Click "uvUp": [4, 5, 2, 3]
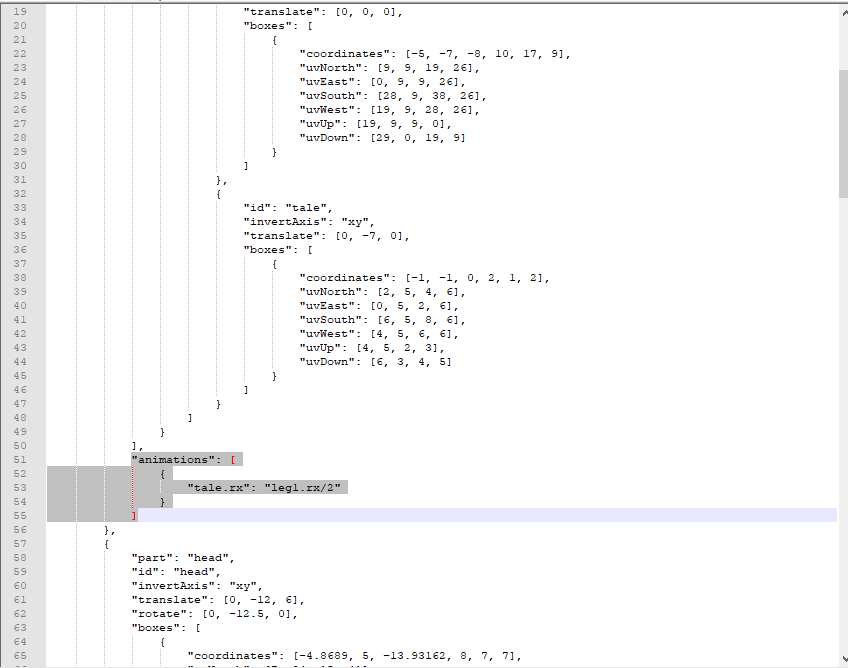 pos(372,348)
